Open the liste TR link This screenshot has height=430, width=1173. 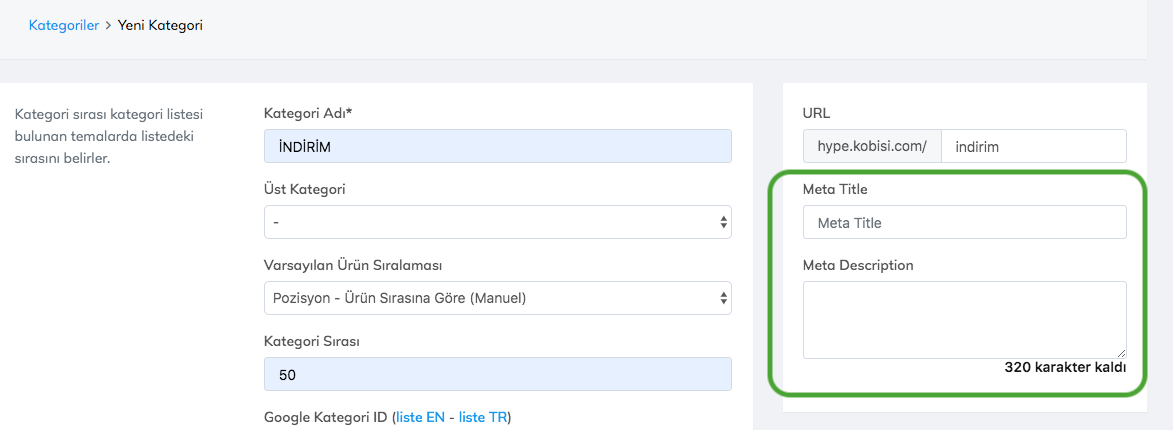point(482,417)
